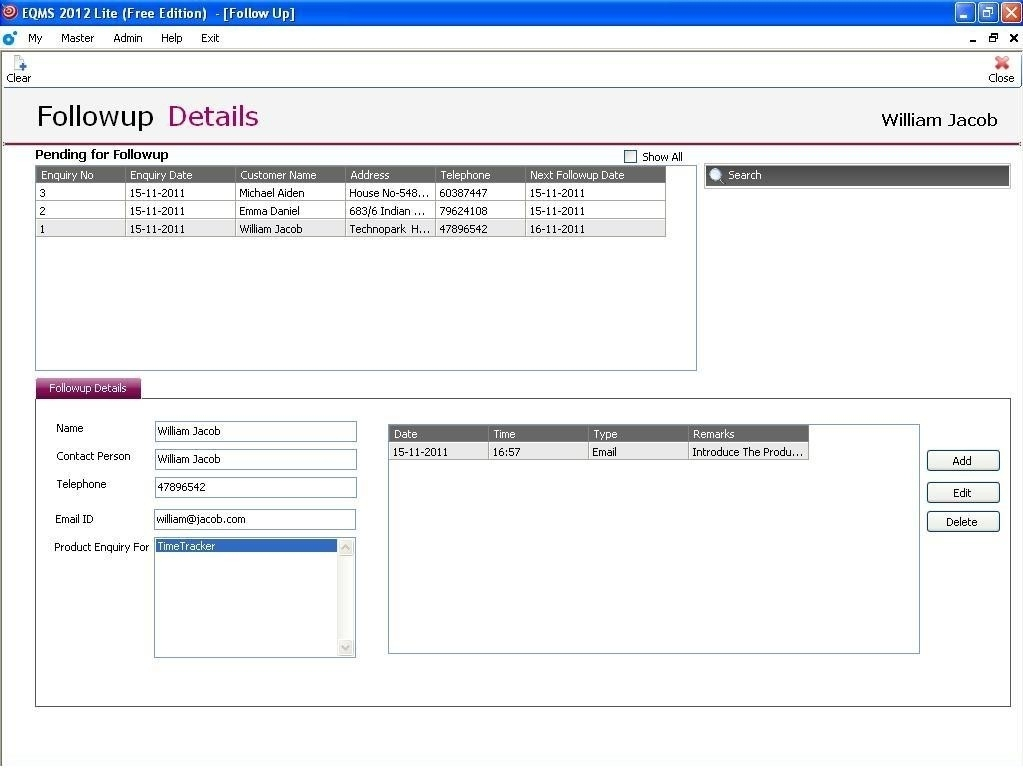Enable the Show All checkbox
Screen dimensions: 1023x769
(x=630, y=157)
